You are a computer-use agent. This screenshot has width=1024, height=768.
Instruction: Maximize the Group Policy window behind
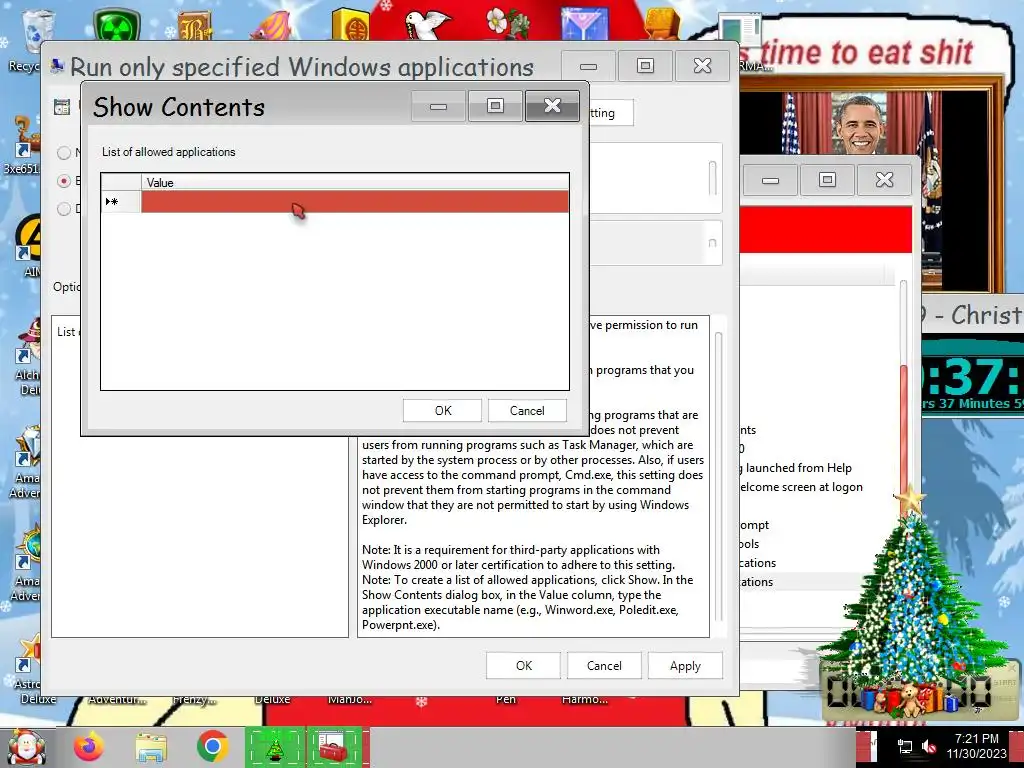pyautogui.click(x=827, y=179)
